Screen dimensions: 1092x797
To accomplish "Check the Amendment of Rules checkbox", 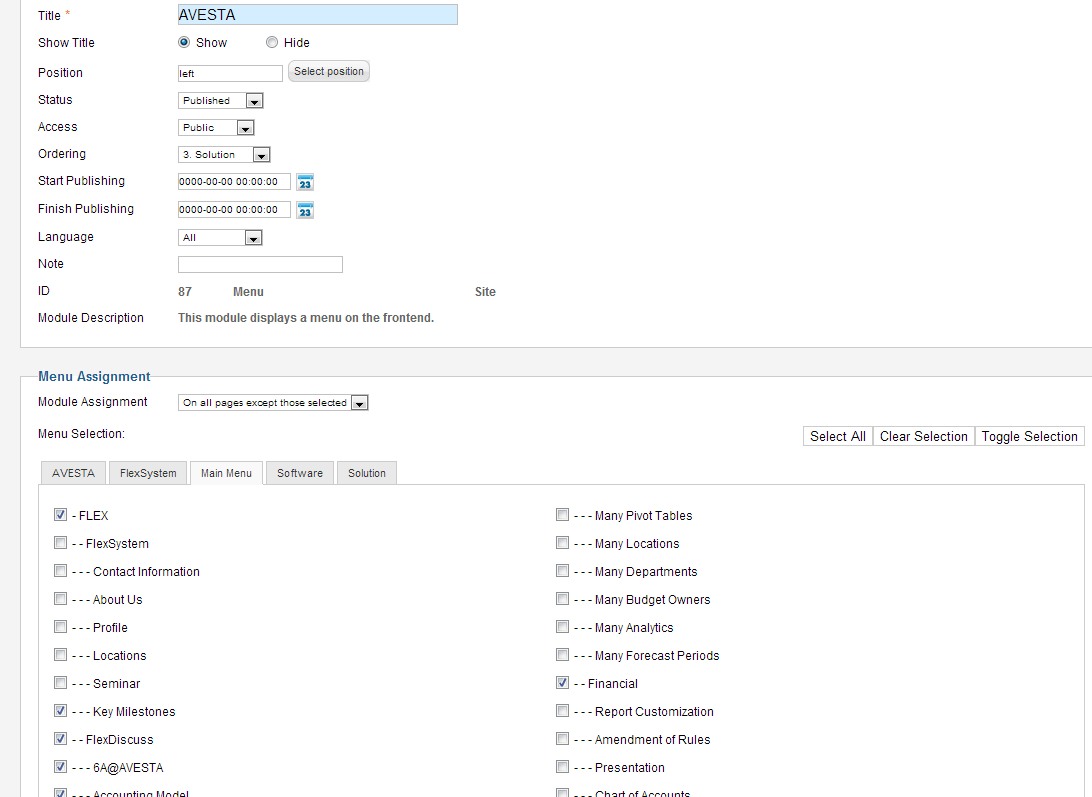I will pos(563,738).
